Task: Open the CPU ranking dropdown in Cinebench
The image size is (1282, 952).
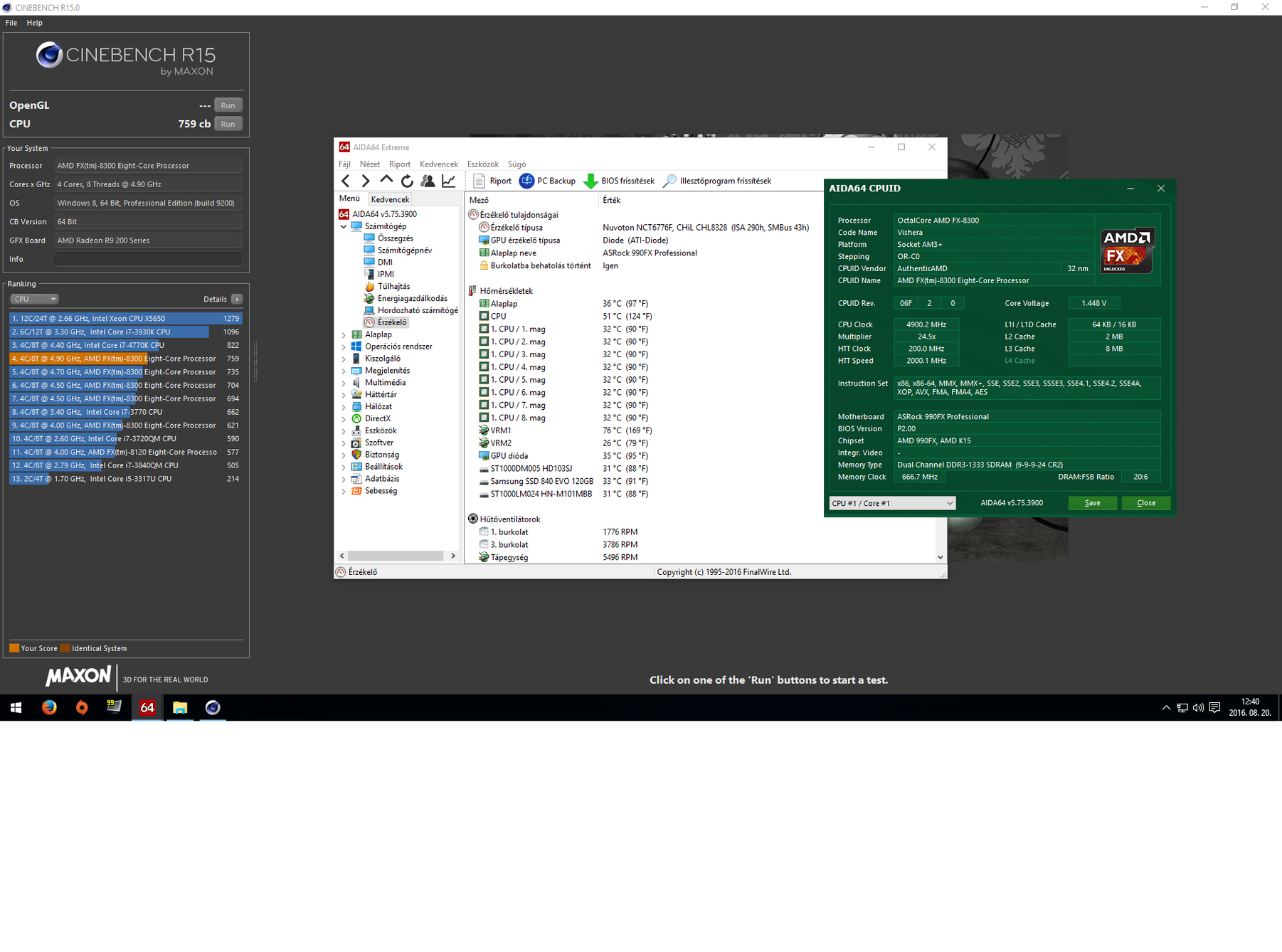Action: click(33, 300)
